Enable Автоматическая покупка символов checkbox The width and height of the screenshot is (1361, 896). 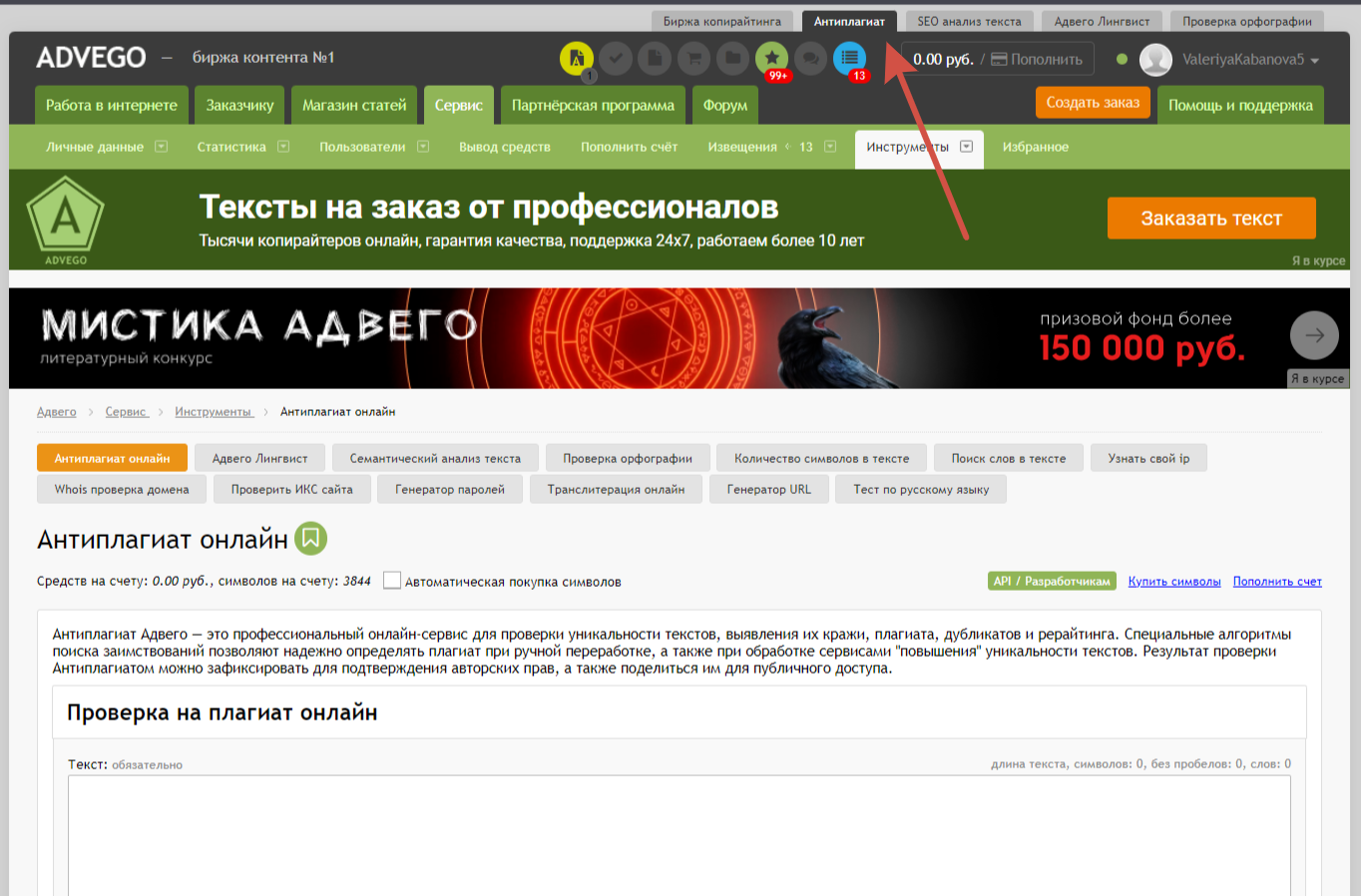coord(392,581)
